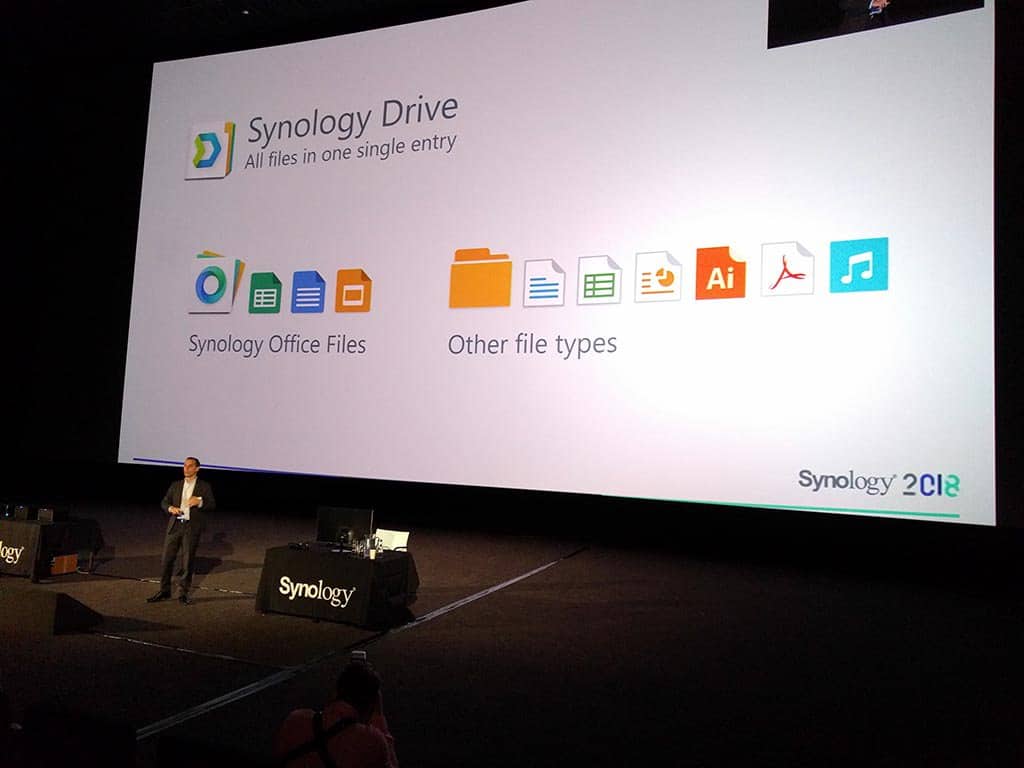Click the Synology Drive logo icon

210,150
